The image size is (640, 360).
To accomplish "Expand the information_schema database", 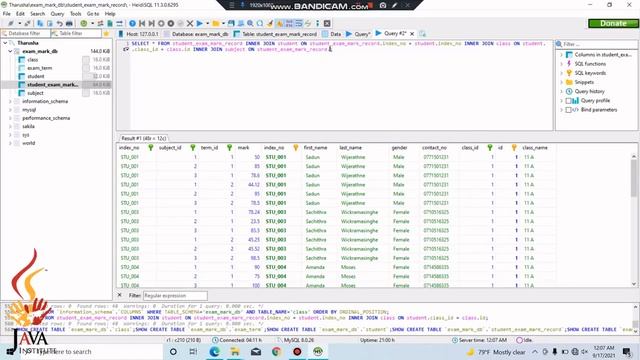I will (x=10, y=101).
